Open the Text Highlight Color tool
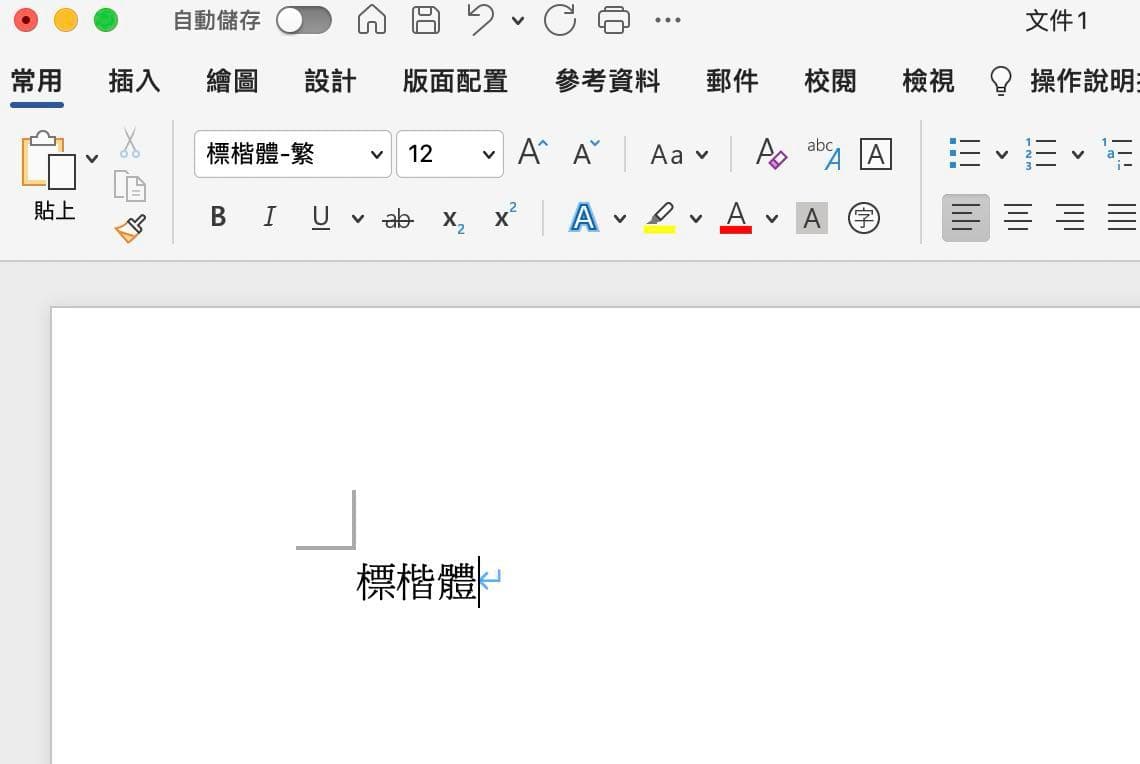The width and height of the screenshot is (1140, 764). (661, 218)
